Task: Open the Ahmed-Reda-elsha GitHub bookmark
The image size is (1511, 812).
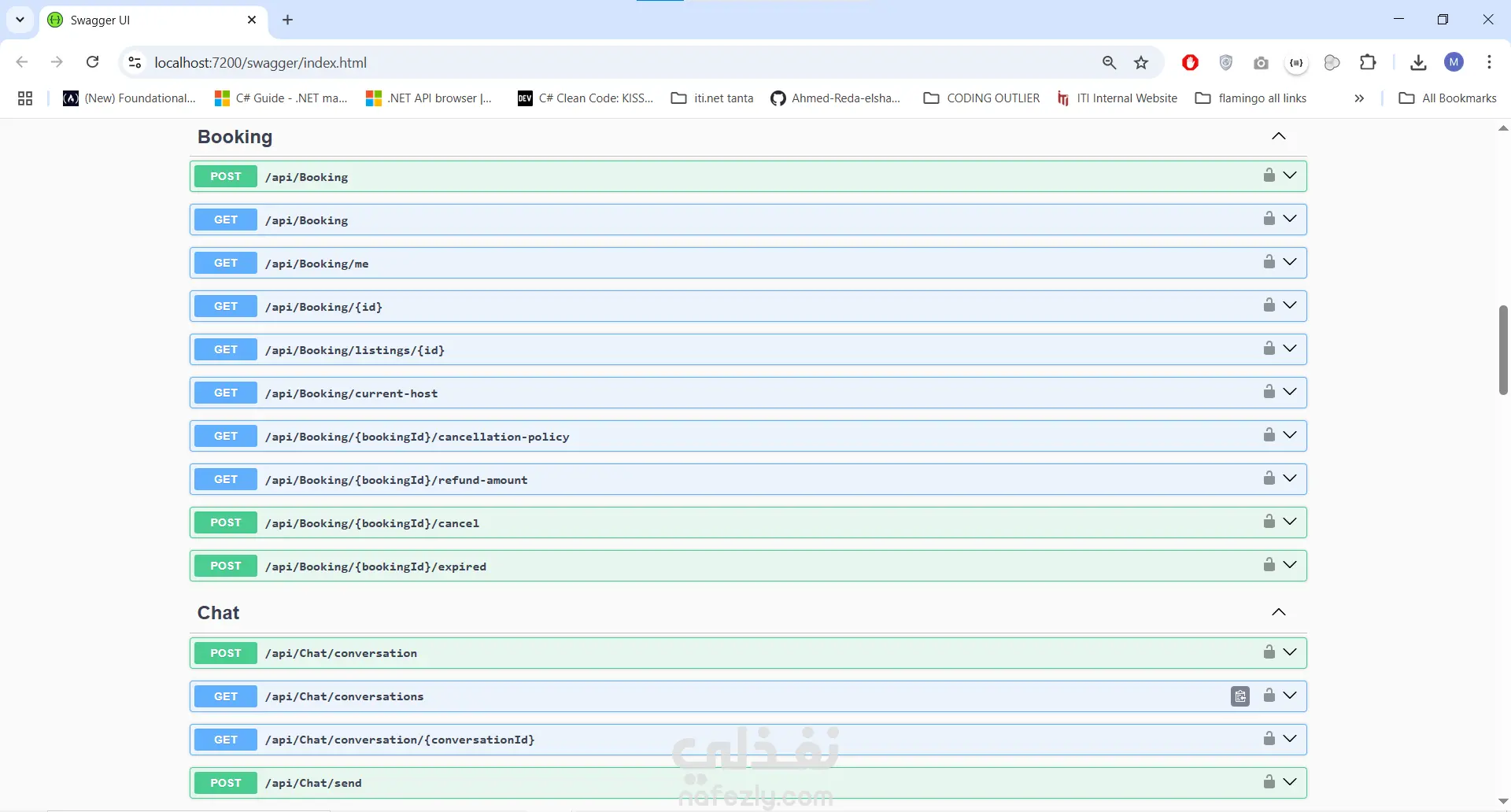Action: pyautogui.click(x=836, y=98)
